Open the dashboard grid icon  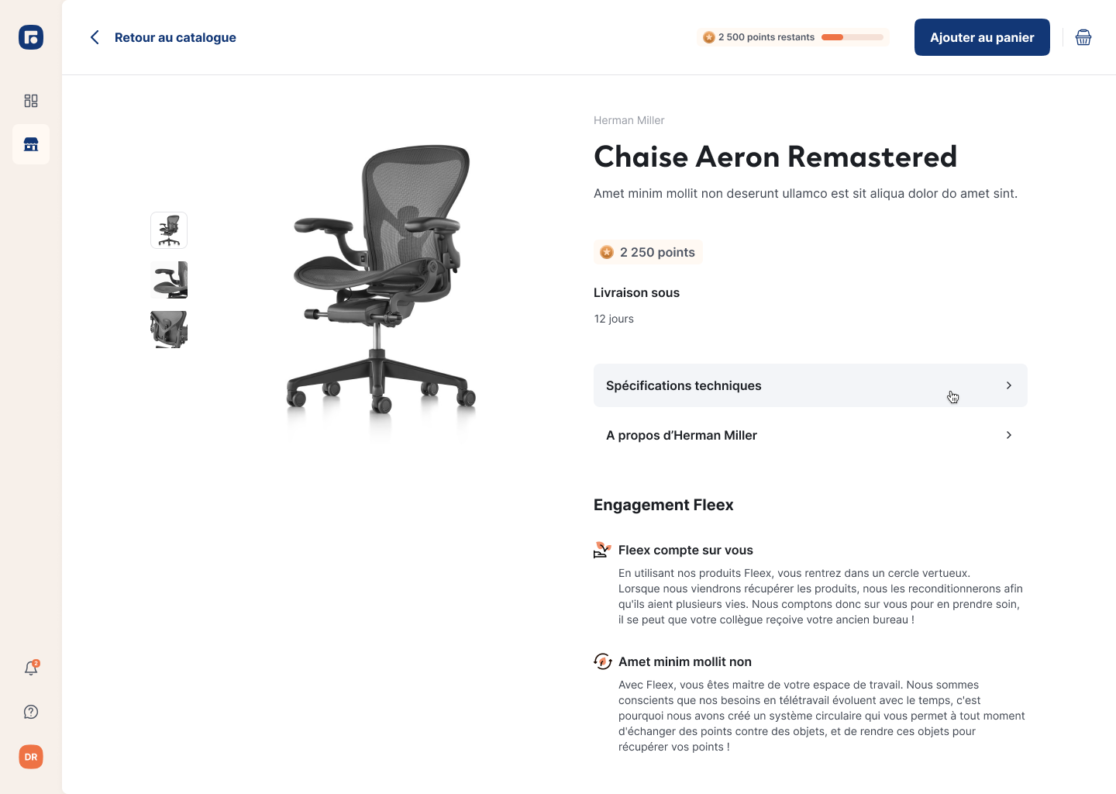tap(31, 101)
